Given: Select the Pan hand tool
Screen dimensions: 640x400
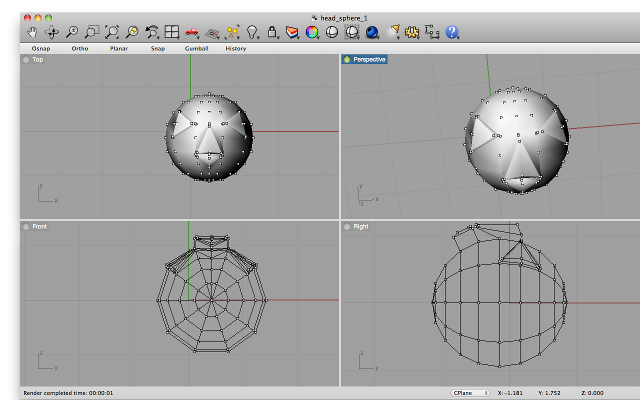Looking at the screenshot, I should pyautogui.click(x=32, y=32).
